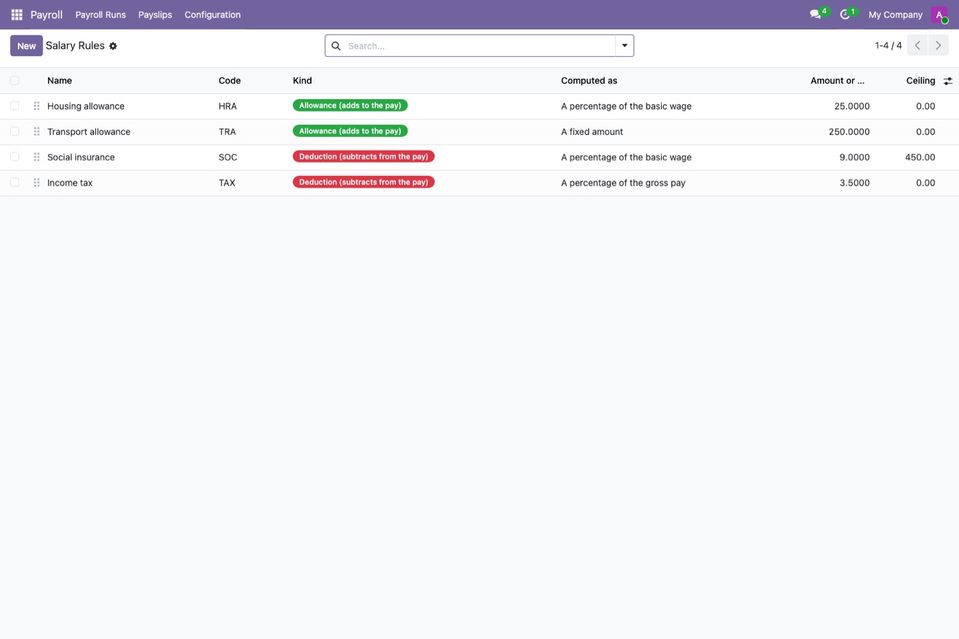Open the Payroll Runs menu
Screen dimensions: 959x639
coord(100,15)
